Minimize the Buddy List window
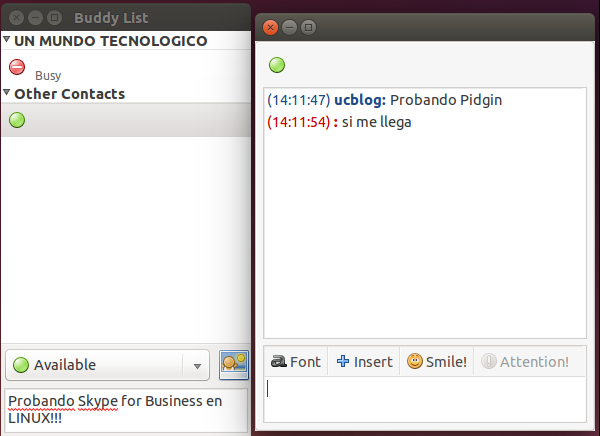The image size is (600, 436). click(x=35, y=17)
